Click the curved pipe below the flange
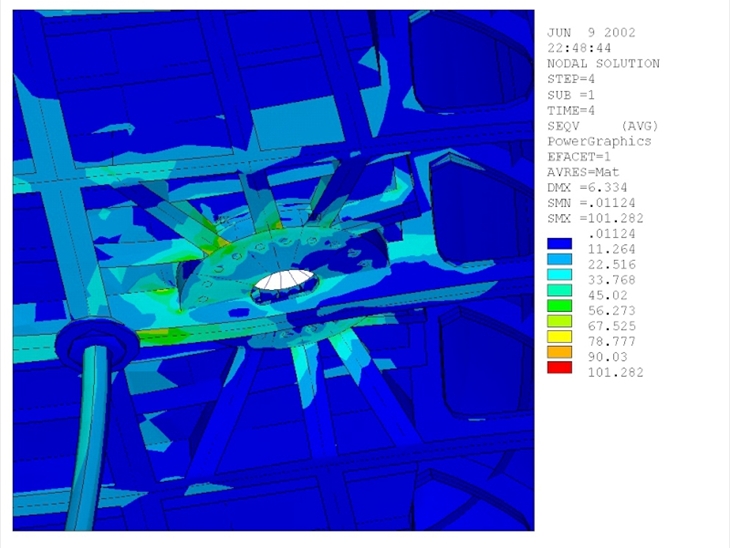Image resolution: width=730 pixels, height=548 pixels. (x=88, y=440)
